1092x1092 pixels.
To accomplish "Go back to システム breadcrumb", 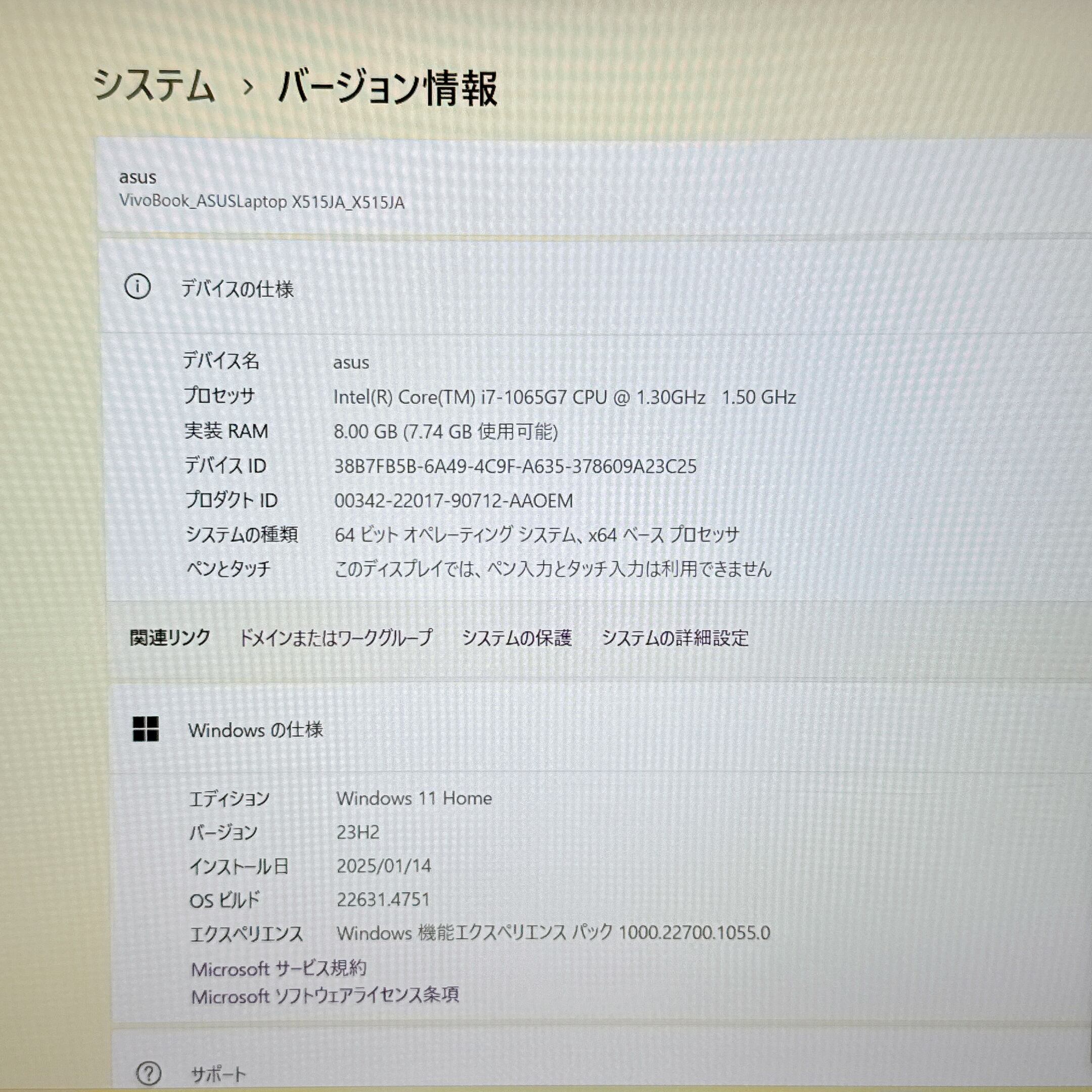I will pos(154,86).
